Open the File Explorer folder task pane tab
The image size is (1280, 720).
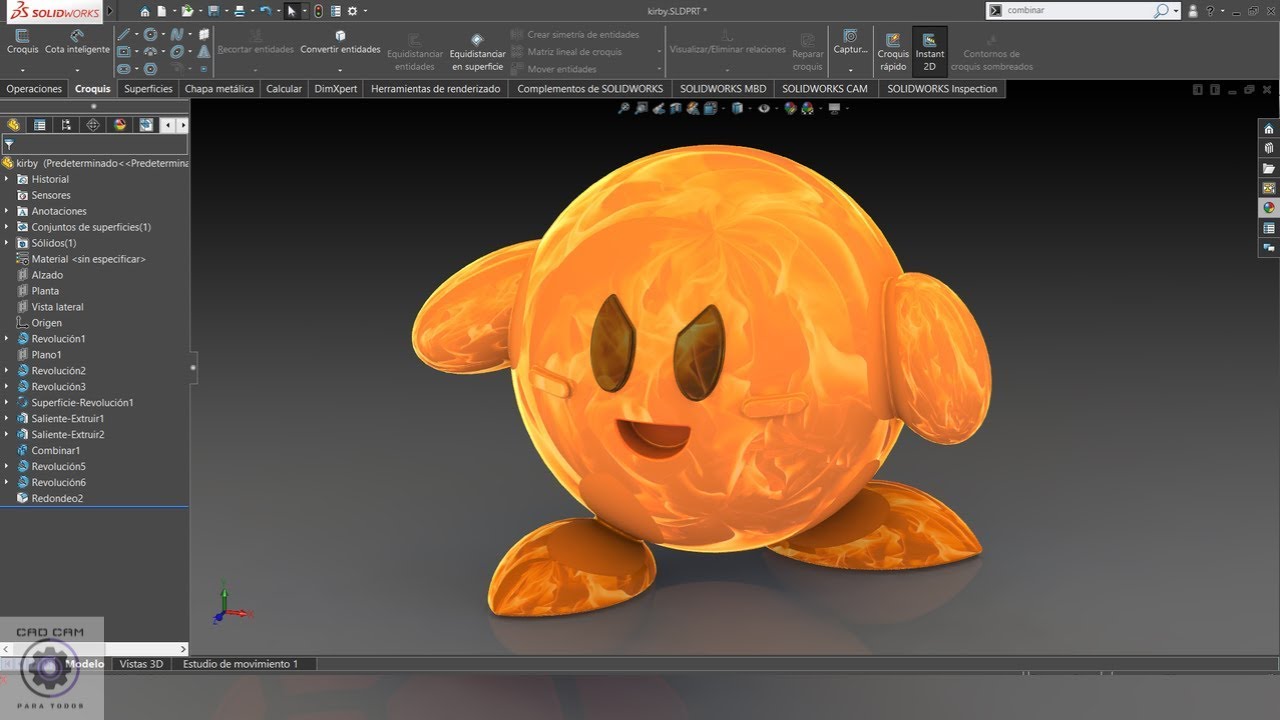click(x=1269, y=168)
